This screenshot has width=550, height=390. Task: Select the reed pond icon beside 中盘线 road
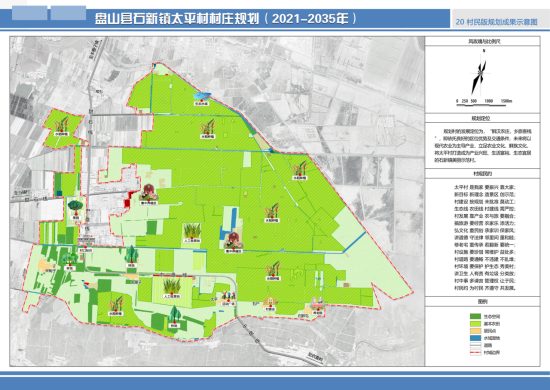[172, 285]
